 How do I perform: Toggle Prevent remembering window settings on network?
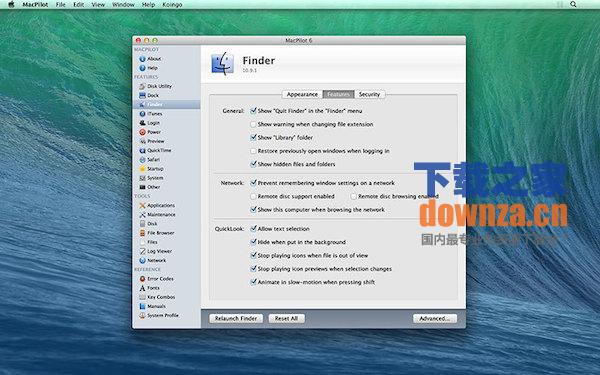253,183
